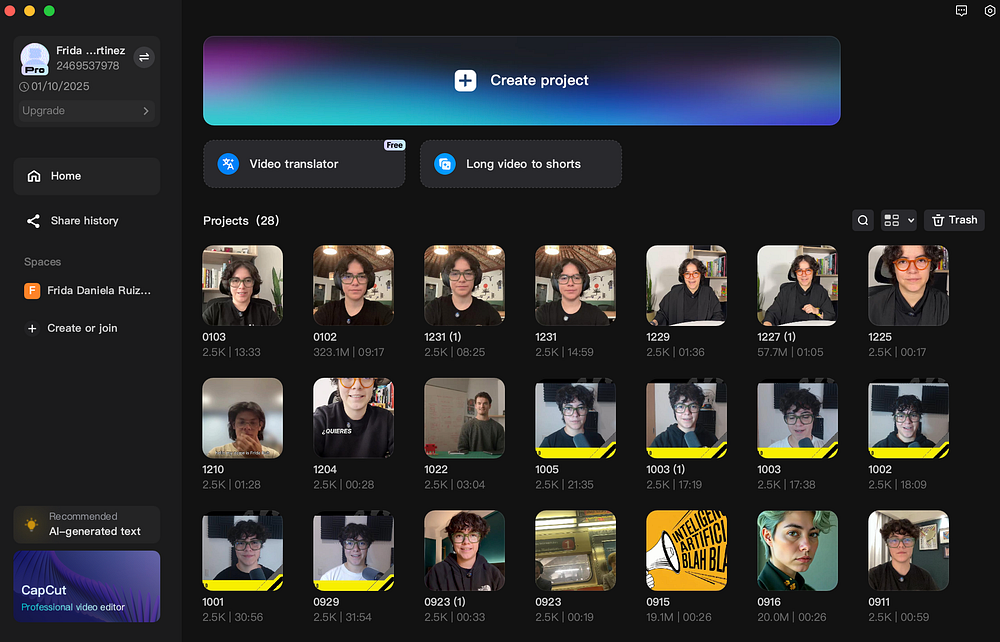
Task: Open project 0103 thumbnail
Action: click(x=242, y=286)
